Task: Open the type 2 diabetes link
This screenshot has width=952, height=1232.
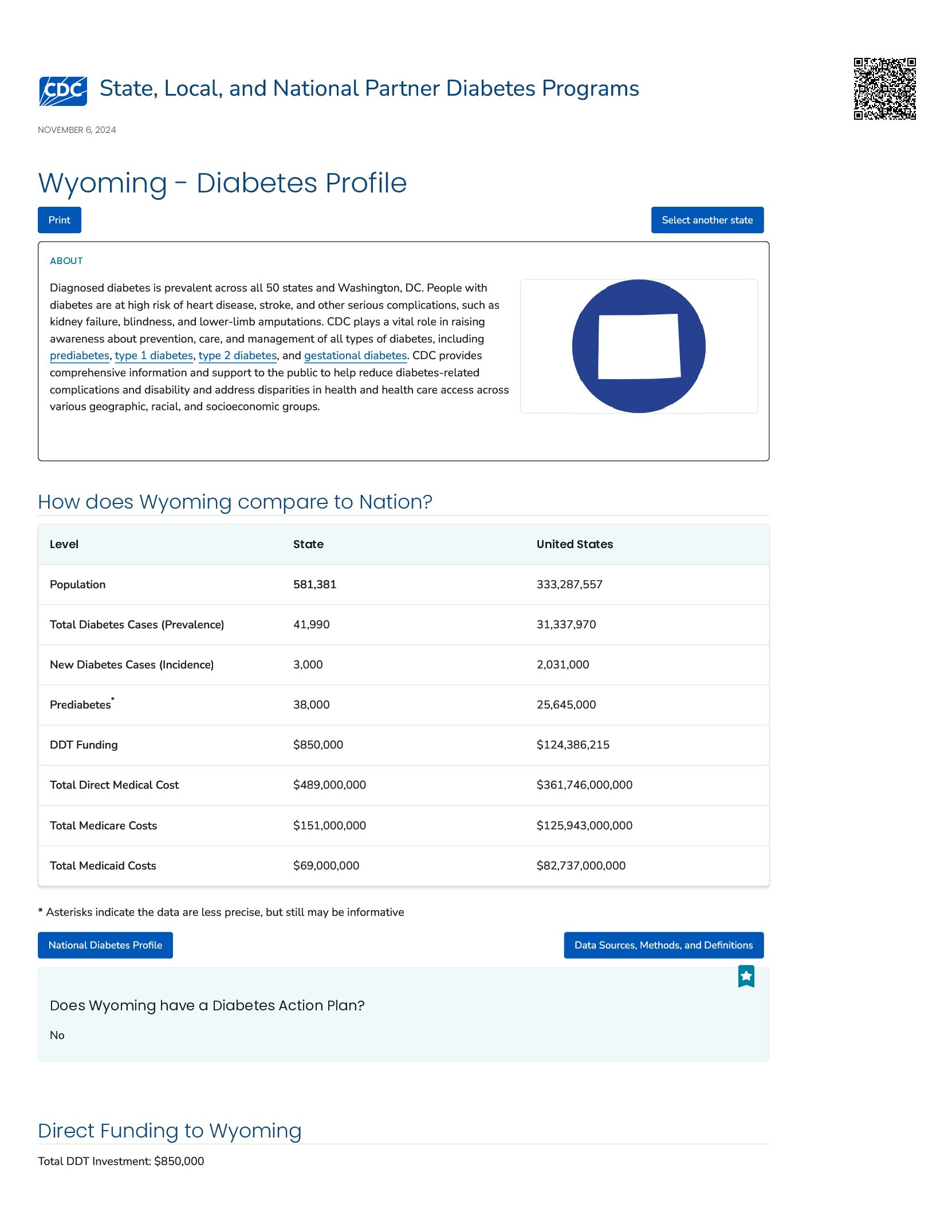Action: tap(238, 356)
